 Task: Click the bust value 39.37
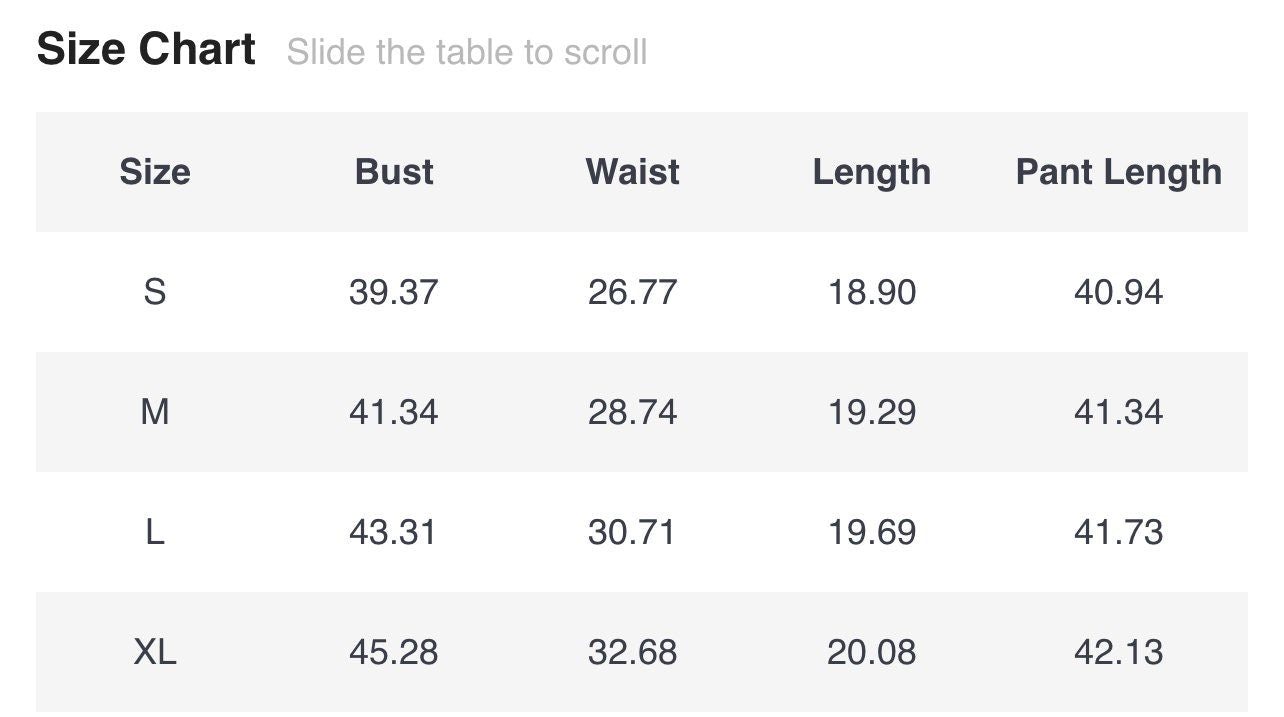coord(393,292)
